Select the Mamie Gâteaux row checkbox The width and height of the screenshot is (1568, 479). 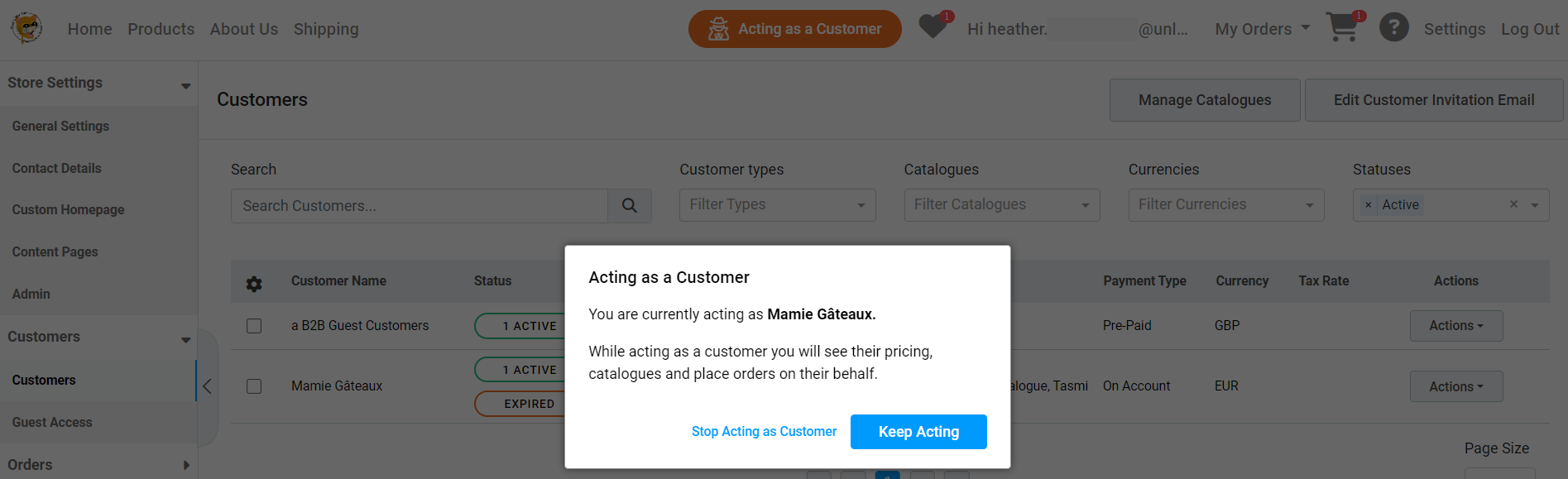[x=253, y=386]
